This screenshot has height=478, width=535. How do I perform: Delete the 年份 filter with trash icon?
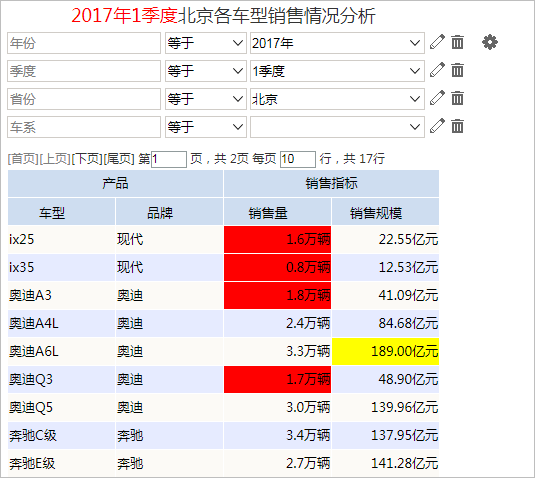click(x=457, y=42)
